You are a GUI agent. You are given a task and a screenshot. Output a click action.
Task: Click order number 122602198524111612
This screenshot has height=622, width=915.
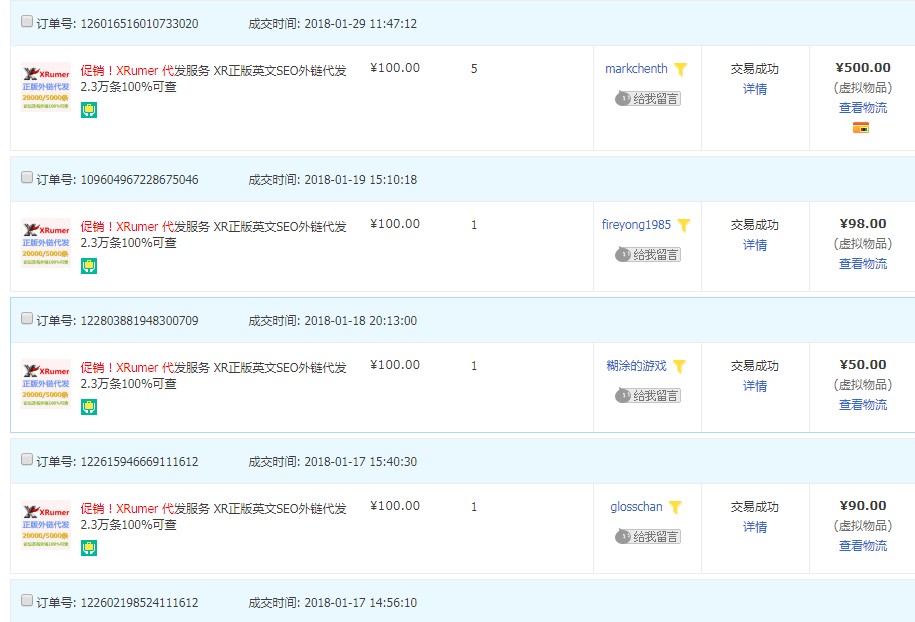(139, 603)
